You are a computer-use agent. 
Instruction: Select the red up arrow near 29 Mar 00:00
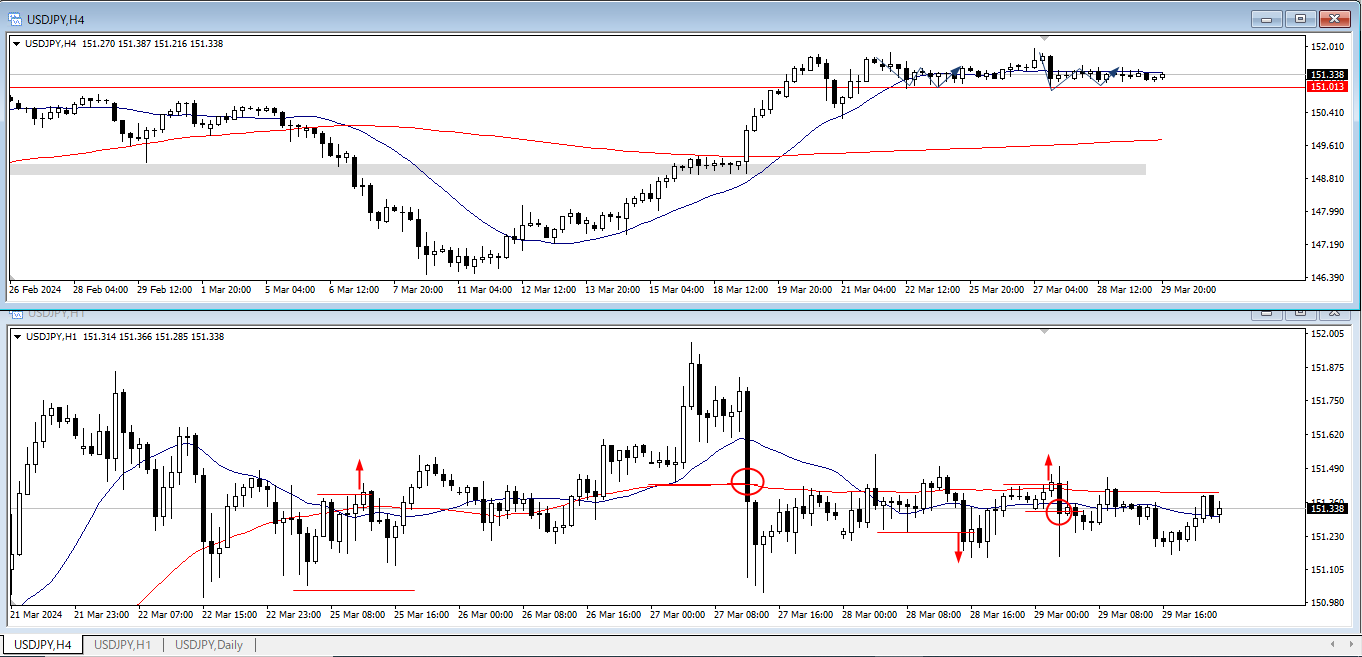pyautogui.click(x=1048, y=465)
